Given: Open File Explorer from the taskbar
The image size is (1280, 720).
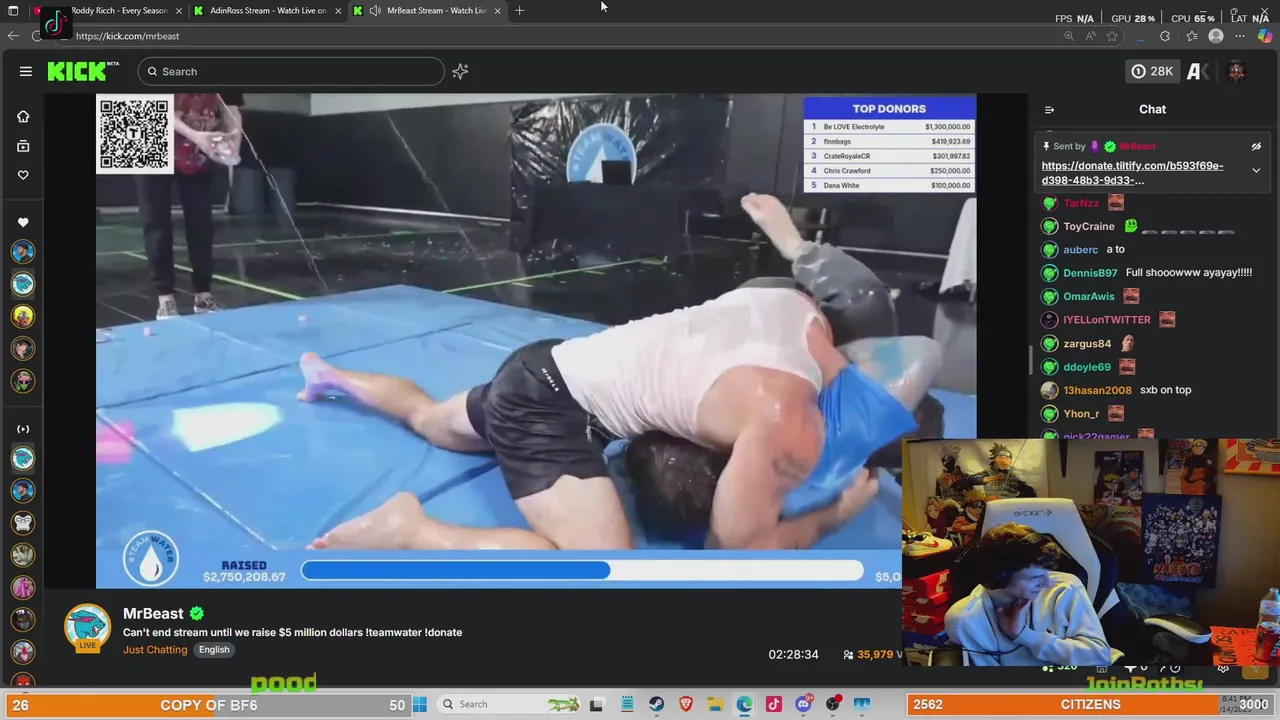Looking at the screenshot, I should (715, 704).
